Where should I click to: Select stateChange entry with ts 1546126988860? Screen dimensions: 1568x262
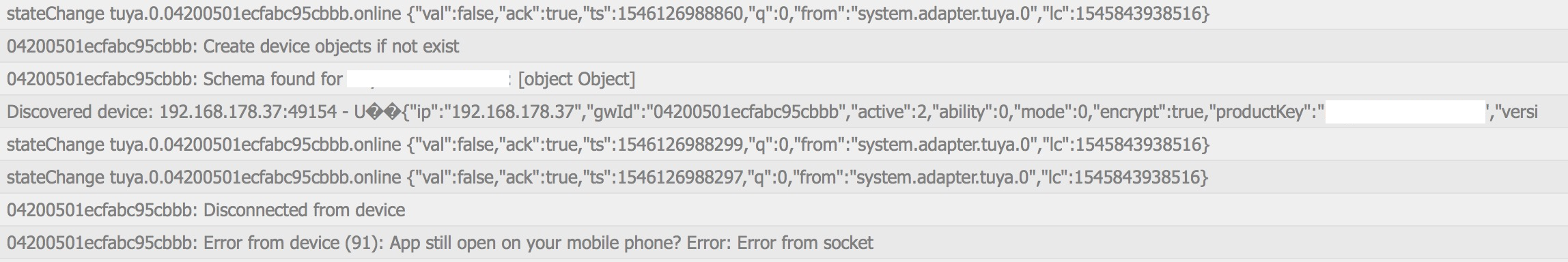pyautogui.click(x=784, y=14)
